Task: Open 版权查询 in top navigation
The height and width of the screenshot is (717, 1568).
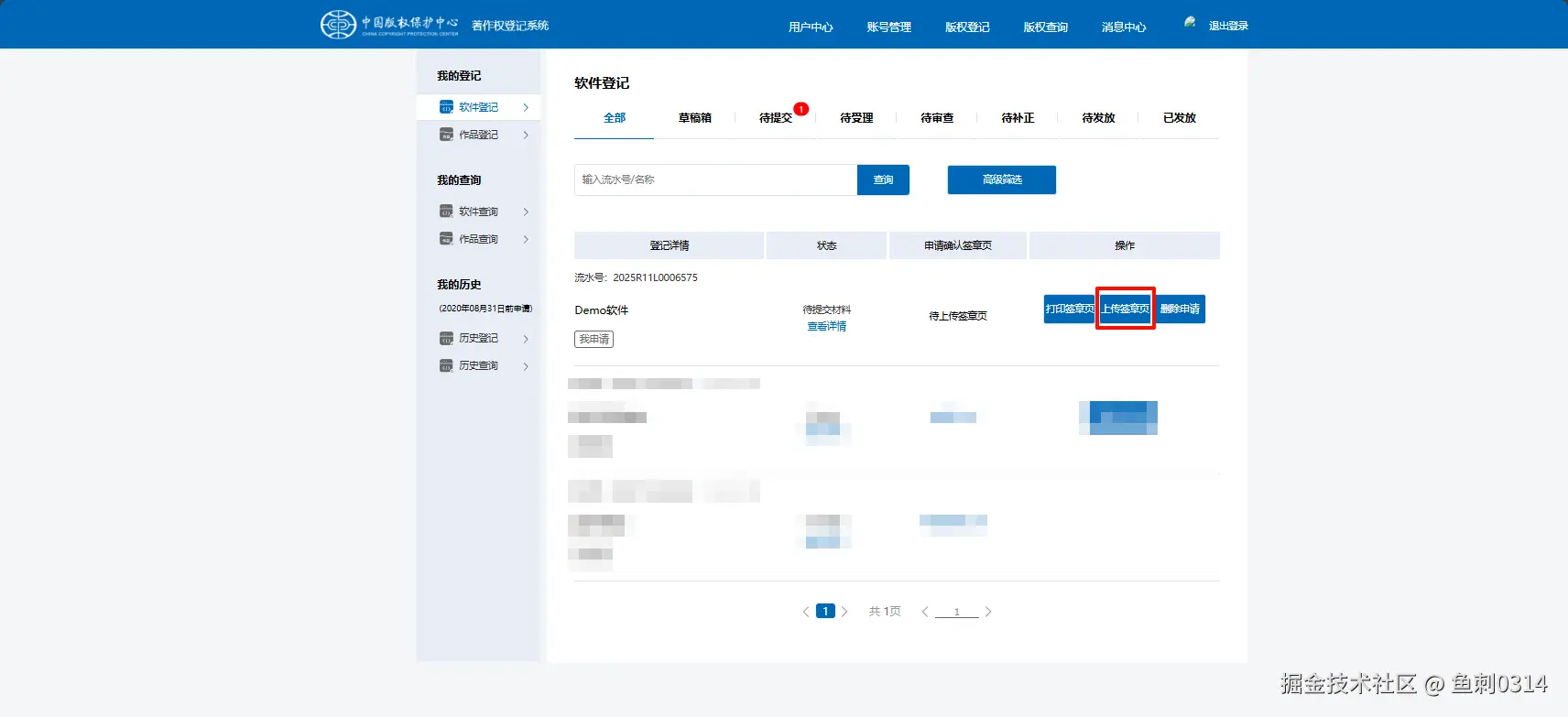Action: [x=1045, y=27]
